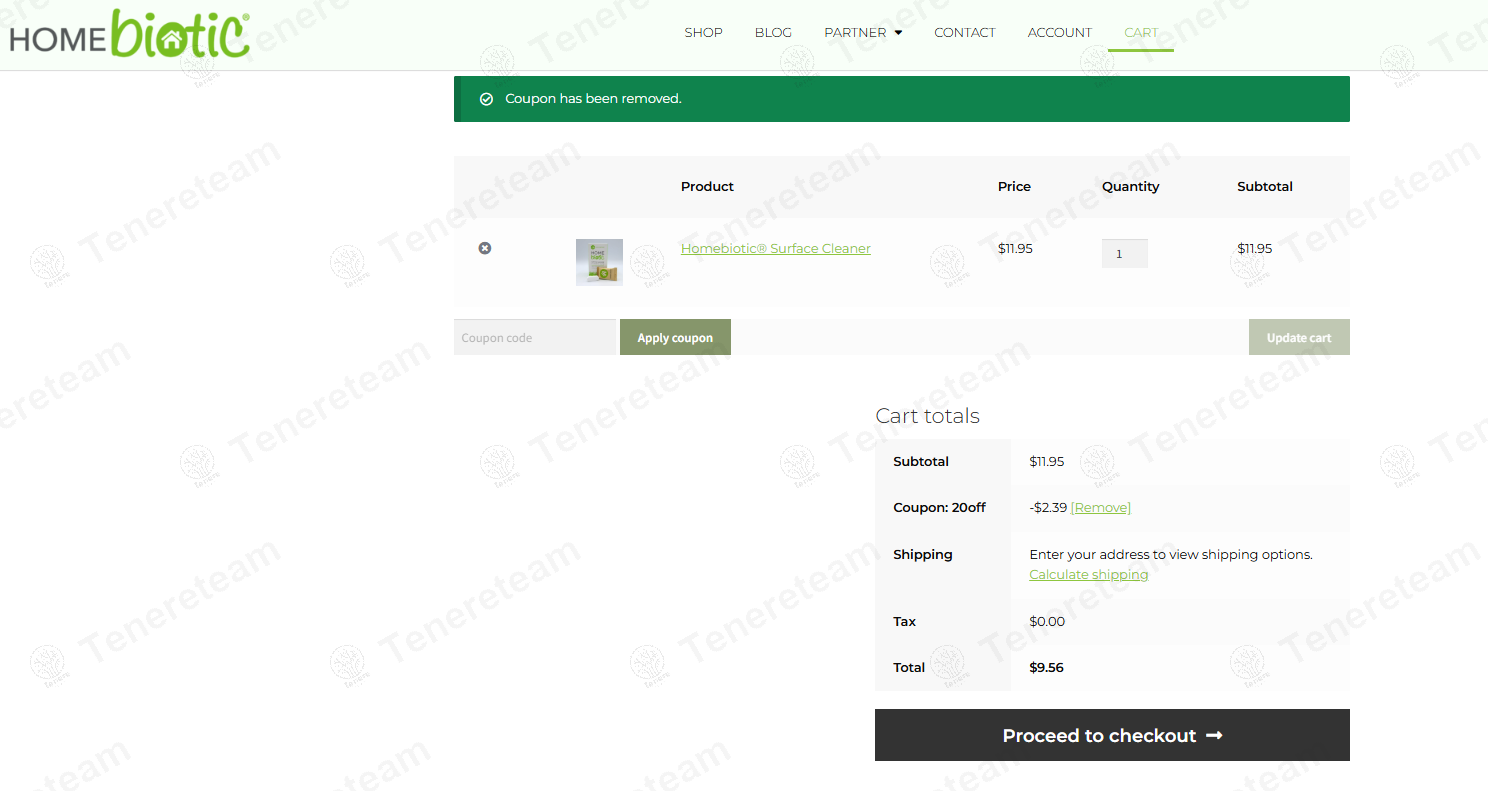Viewport: 1488px width, 791px height.
Task: Go to the BLOG page
Action: coord(773,33)
